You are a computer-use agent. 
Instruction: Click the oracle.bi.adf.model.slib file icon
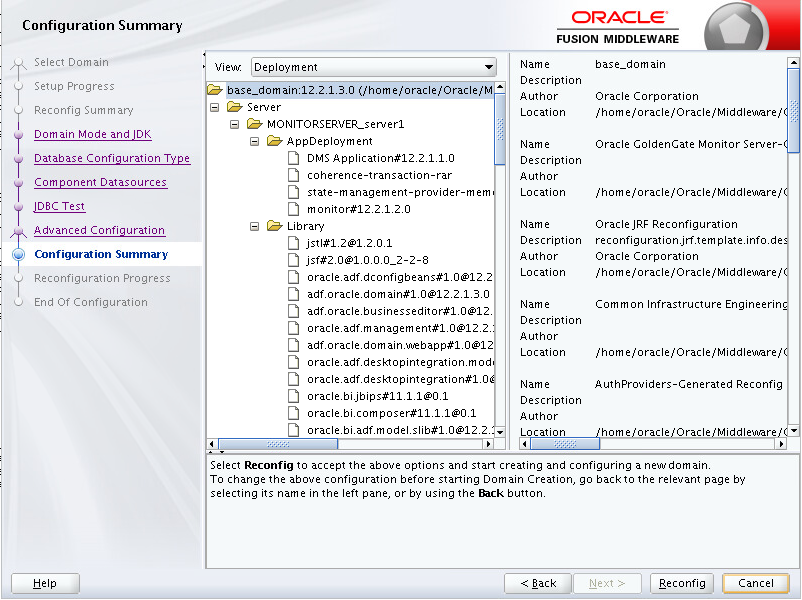294,430
